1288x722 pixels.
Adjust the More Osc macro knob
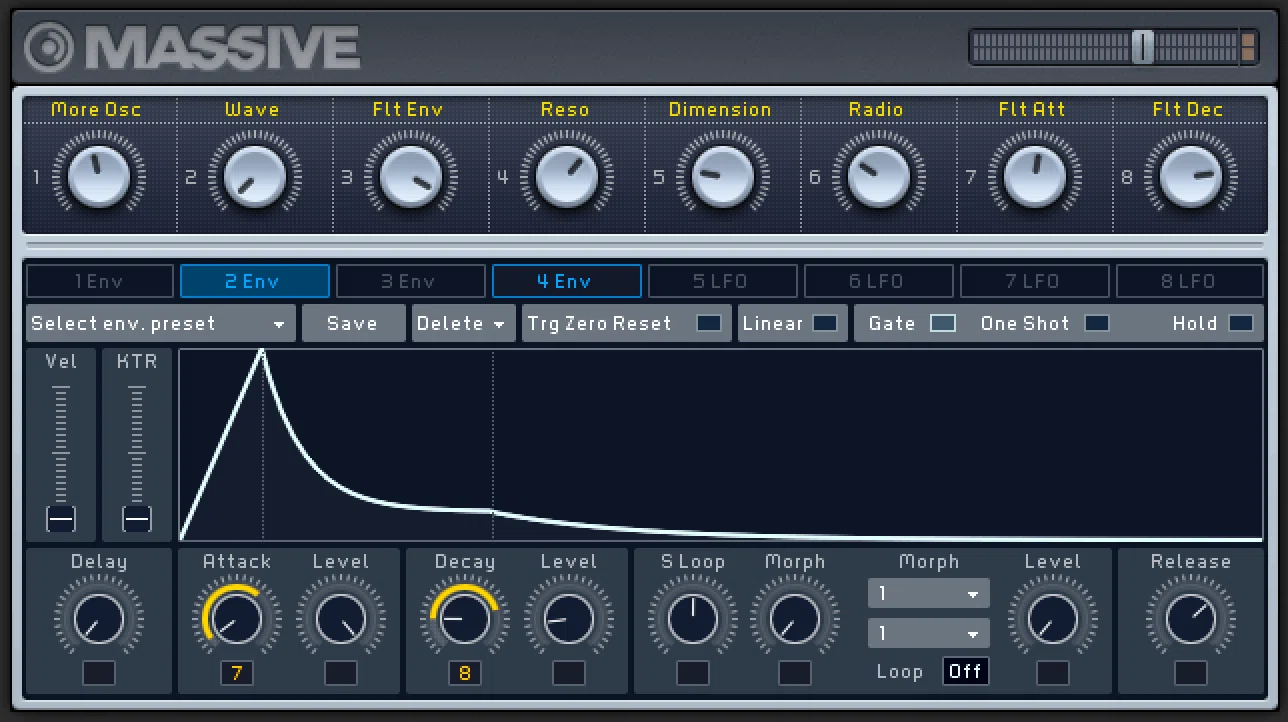[x=98, y=177]
